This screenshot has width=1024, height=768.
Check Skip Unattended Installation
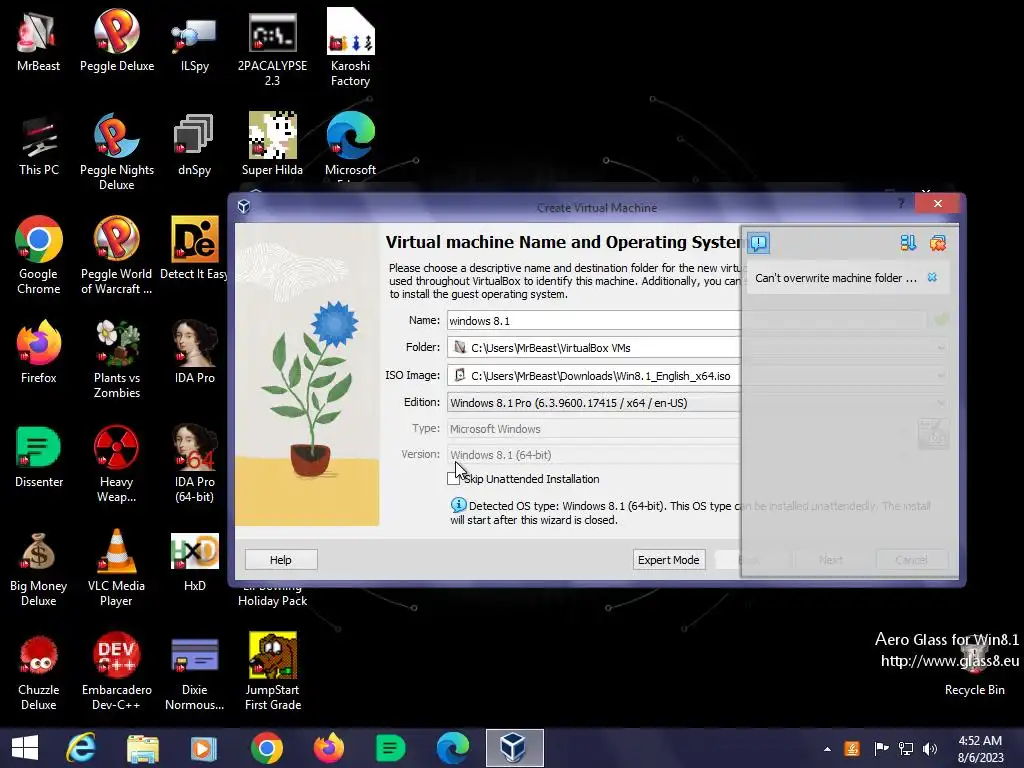click(x=453, y=479)
